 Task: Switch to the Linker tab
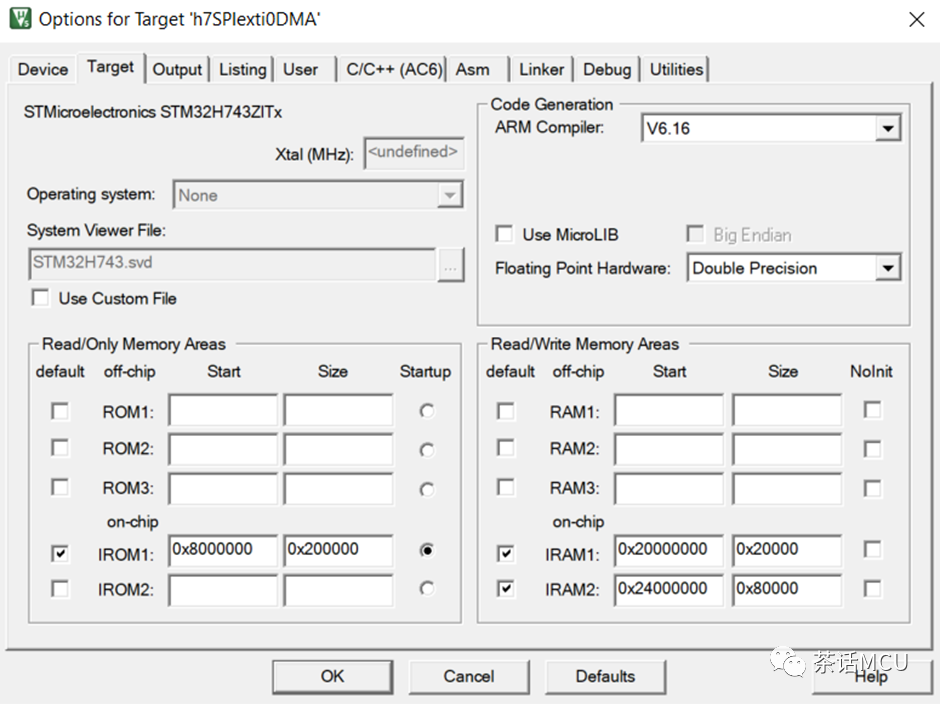click(x=541, y=70)
